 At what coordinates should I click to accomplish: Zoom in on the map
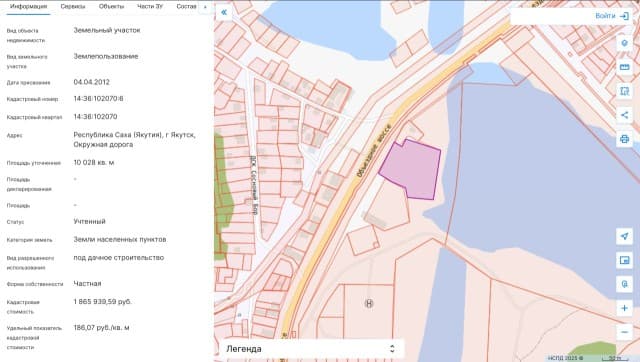pyautogui.click(x=624, y=308)
